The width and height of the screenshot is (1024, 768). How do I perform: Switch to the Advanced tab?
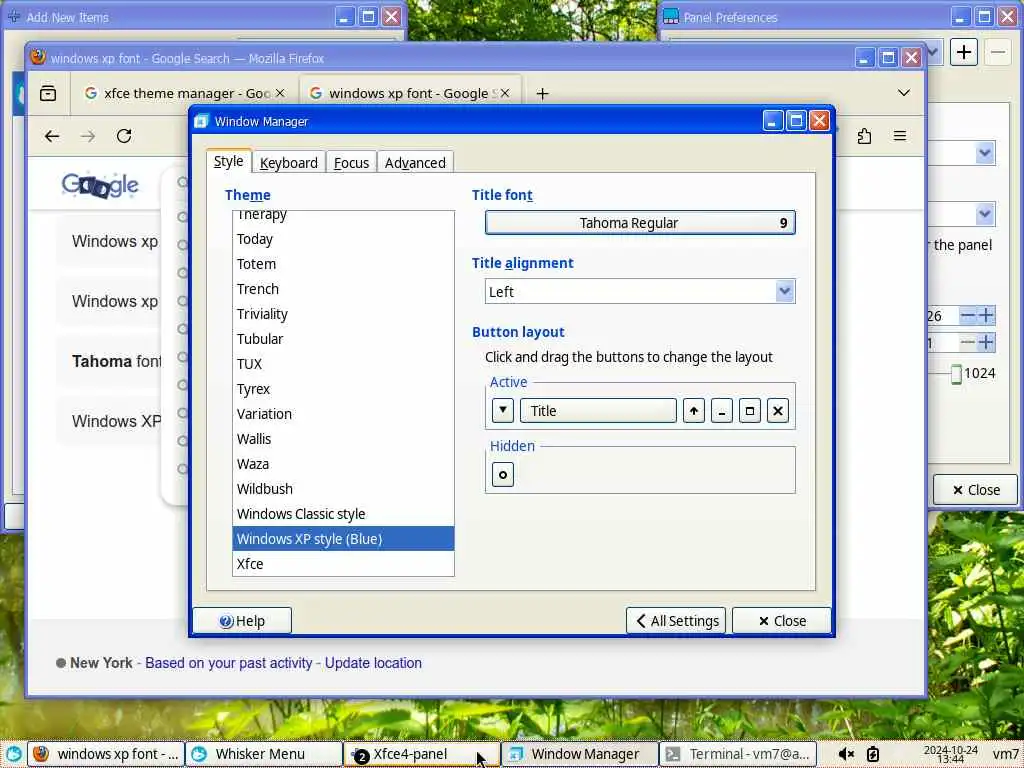415,163
